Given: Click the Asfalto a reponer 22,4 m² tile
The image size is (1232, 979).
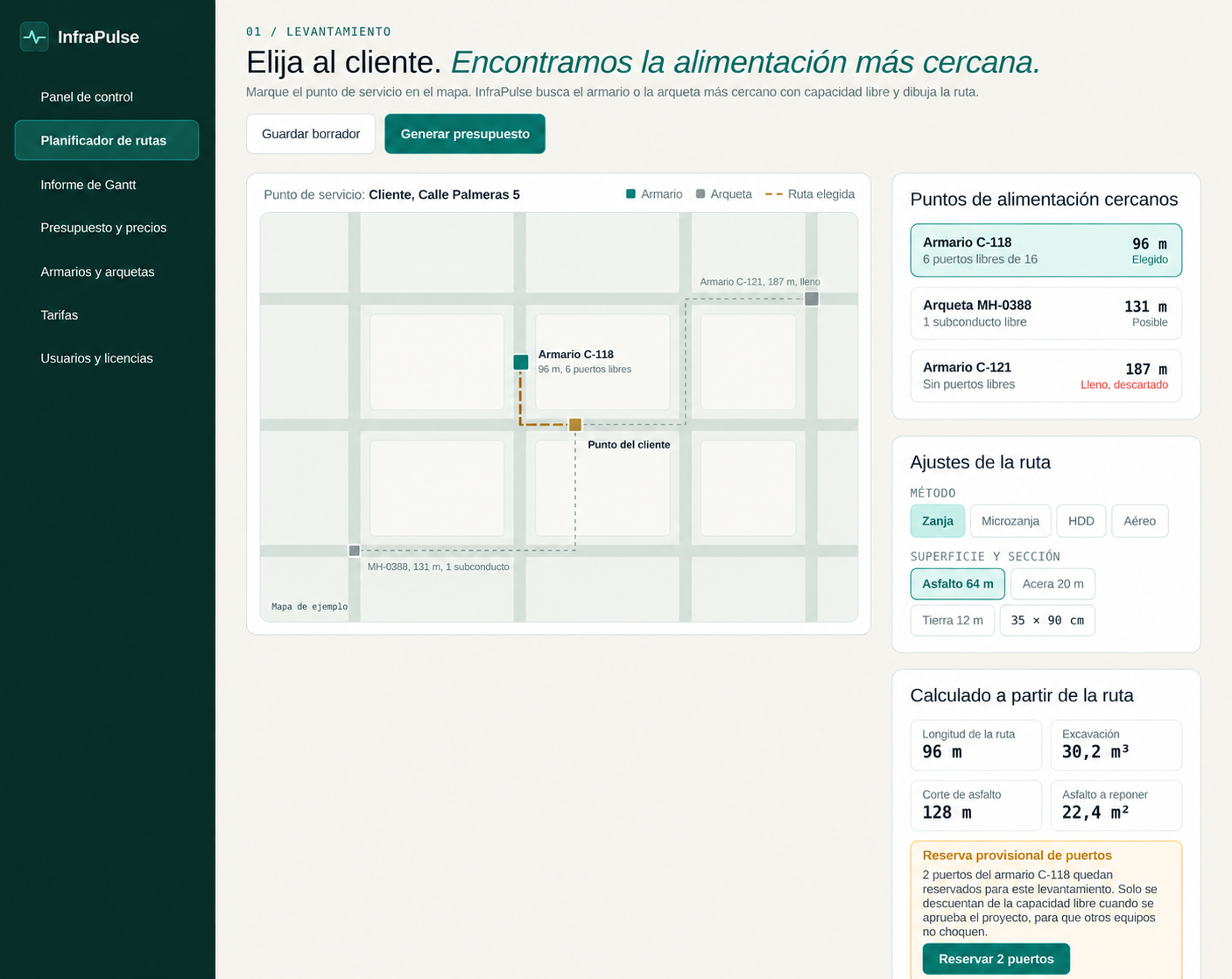Looking at the screenshot, I should click(1116, 806).
